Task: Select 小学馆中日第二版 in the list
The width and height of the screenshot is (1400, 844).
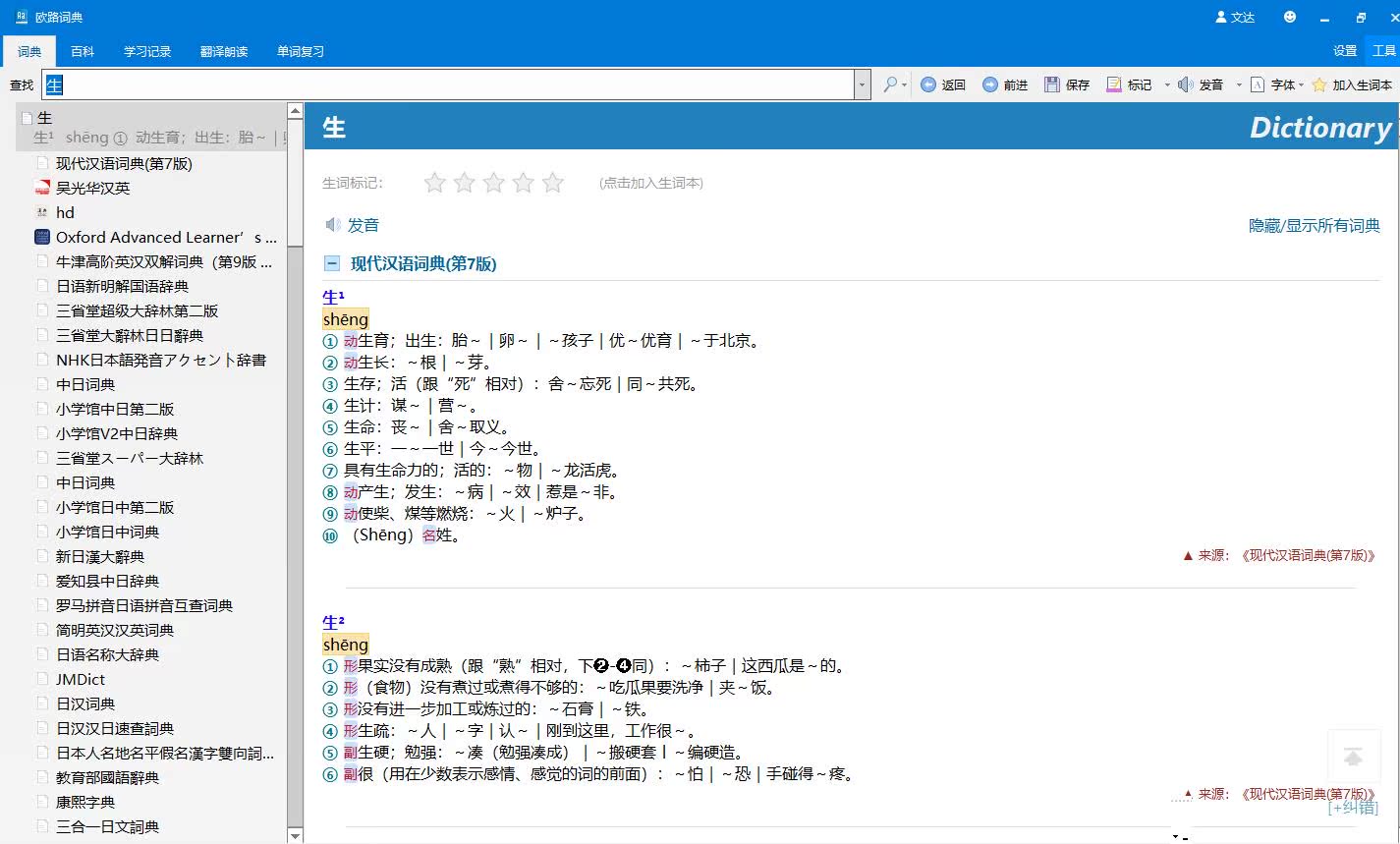Action: click(115, 409)
